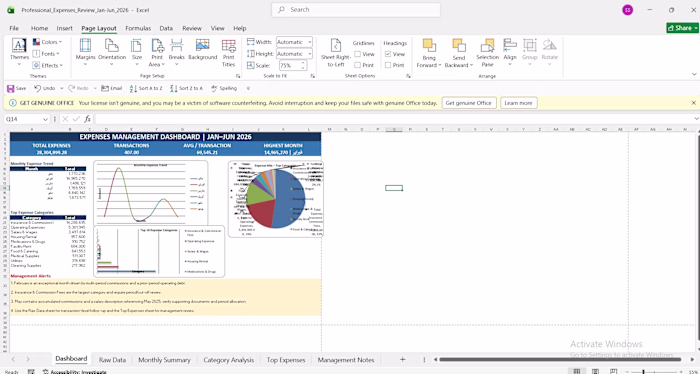Switch to the Insert tab
The width and height of the screenshot is (700, 374).
click(x=64, y=28)
